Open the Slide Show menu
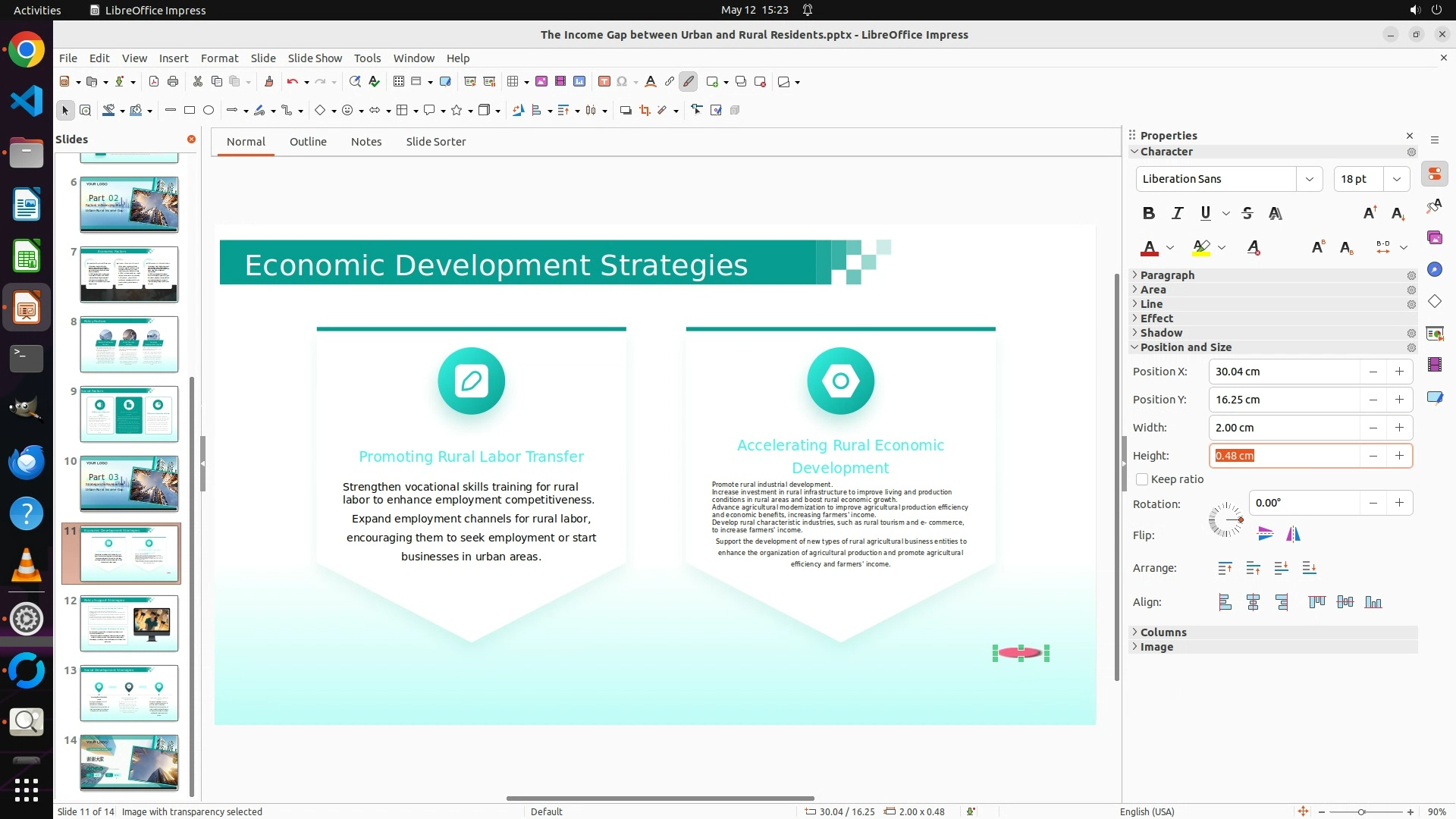Screen dimensions: 1456x819 pos(315,58)
